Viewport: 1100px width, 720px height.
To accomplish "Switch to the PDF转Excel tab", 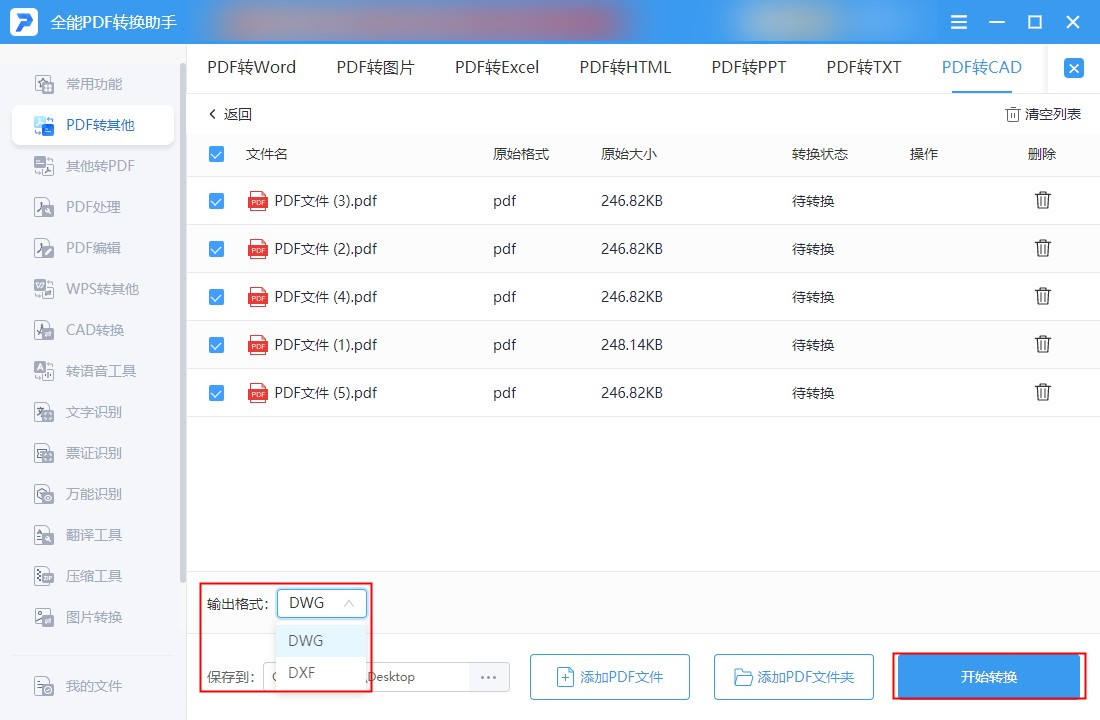I will 496,68.
